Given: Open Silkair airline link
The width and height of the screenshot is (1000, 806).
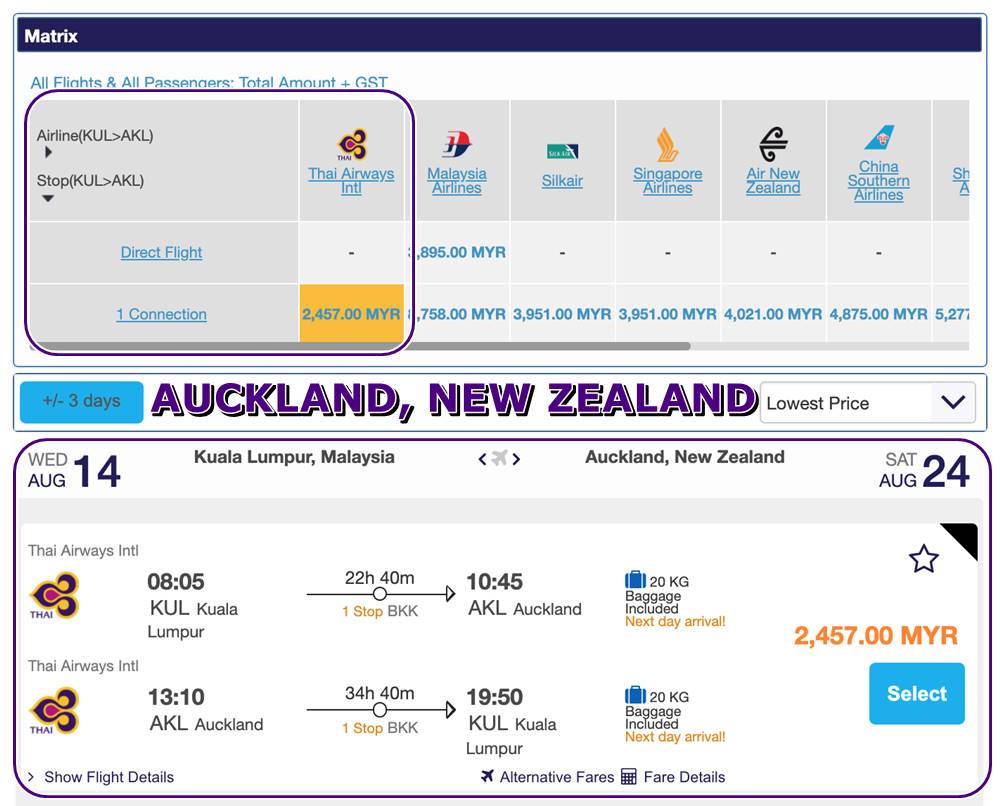Looking at the screenshot, I should [562, 181].
